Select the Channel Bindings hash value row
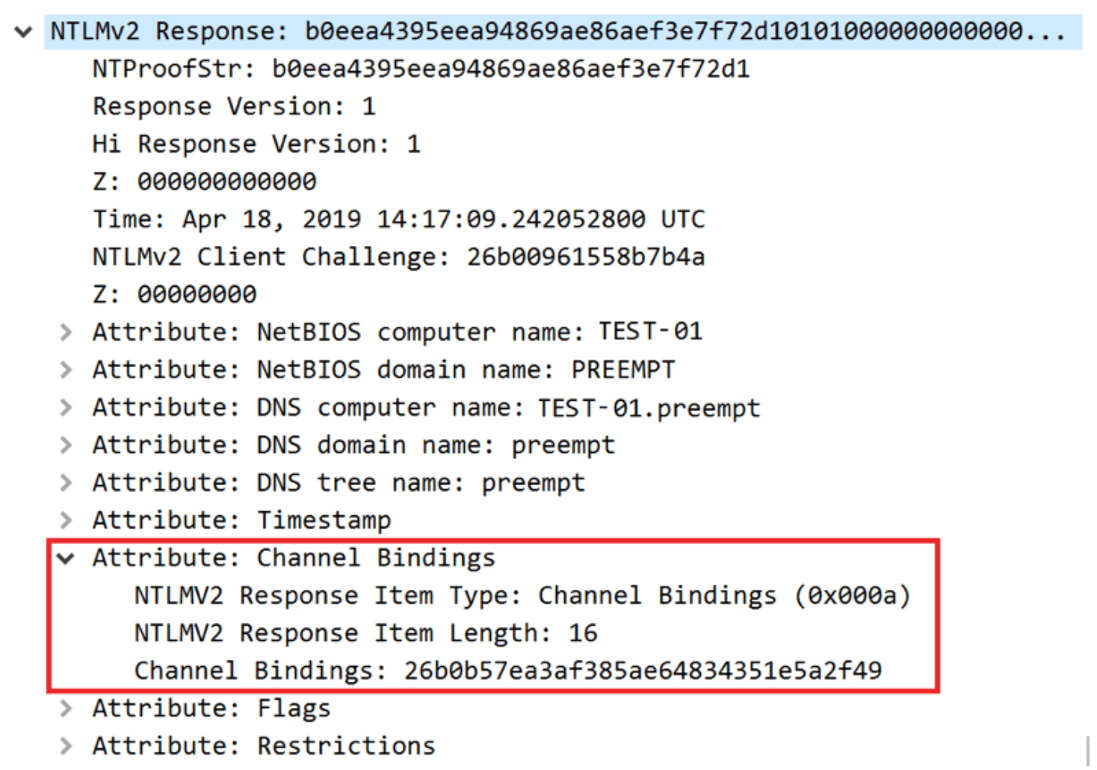The height and width of the screenshot is (770, 1097). (x=508, y=670)
